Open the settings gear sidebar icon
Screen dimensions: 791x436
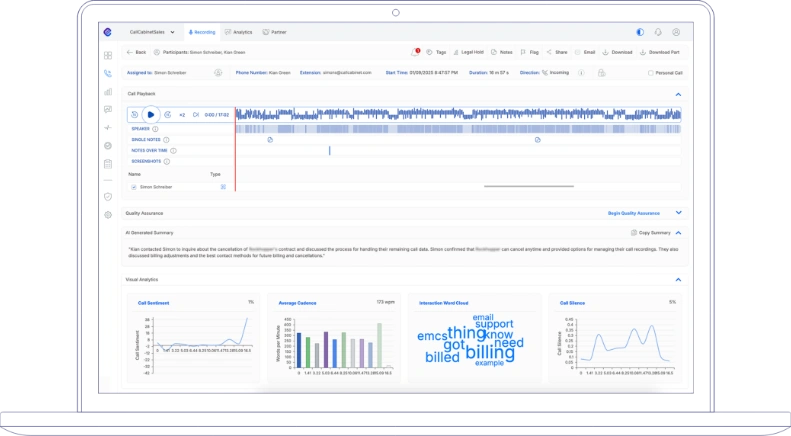(x=108, y=215)
